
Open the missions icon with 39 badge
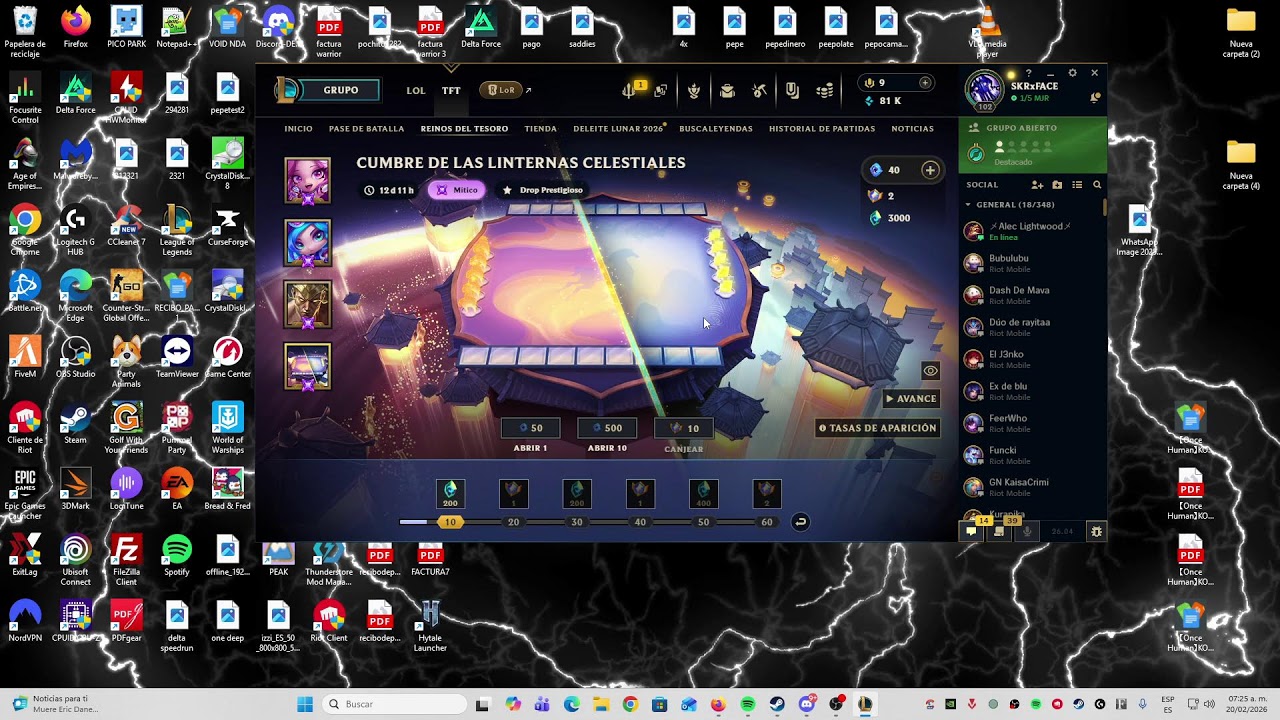coord(999,531)
